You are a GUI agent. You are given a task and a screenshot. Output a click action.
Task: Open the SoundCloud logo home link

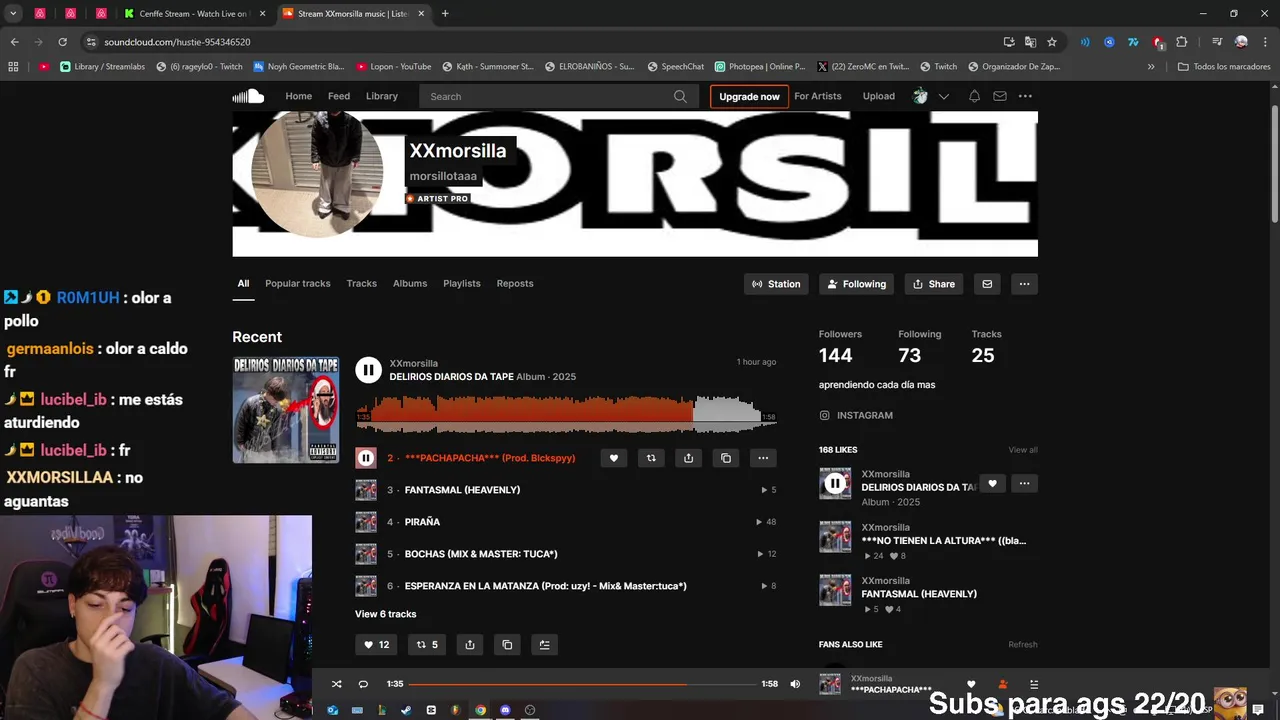pos(248,96)
